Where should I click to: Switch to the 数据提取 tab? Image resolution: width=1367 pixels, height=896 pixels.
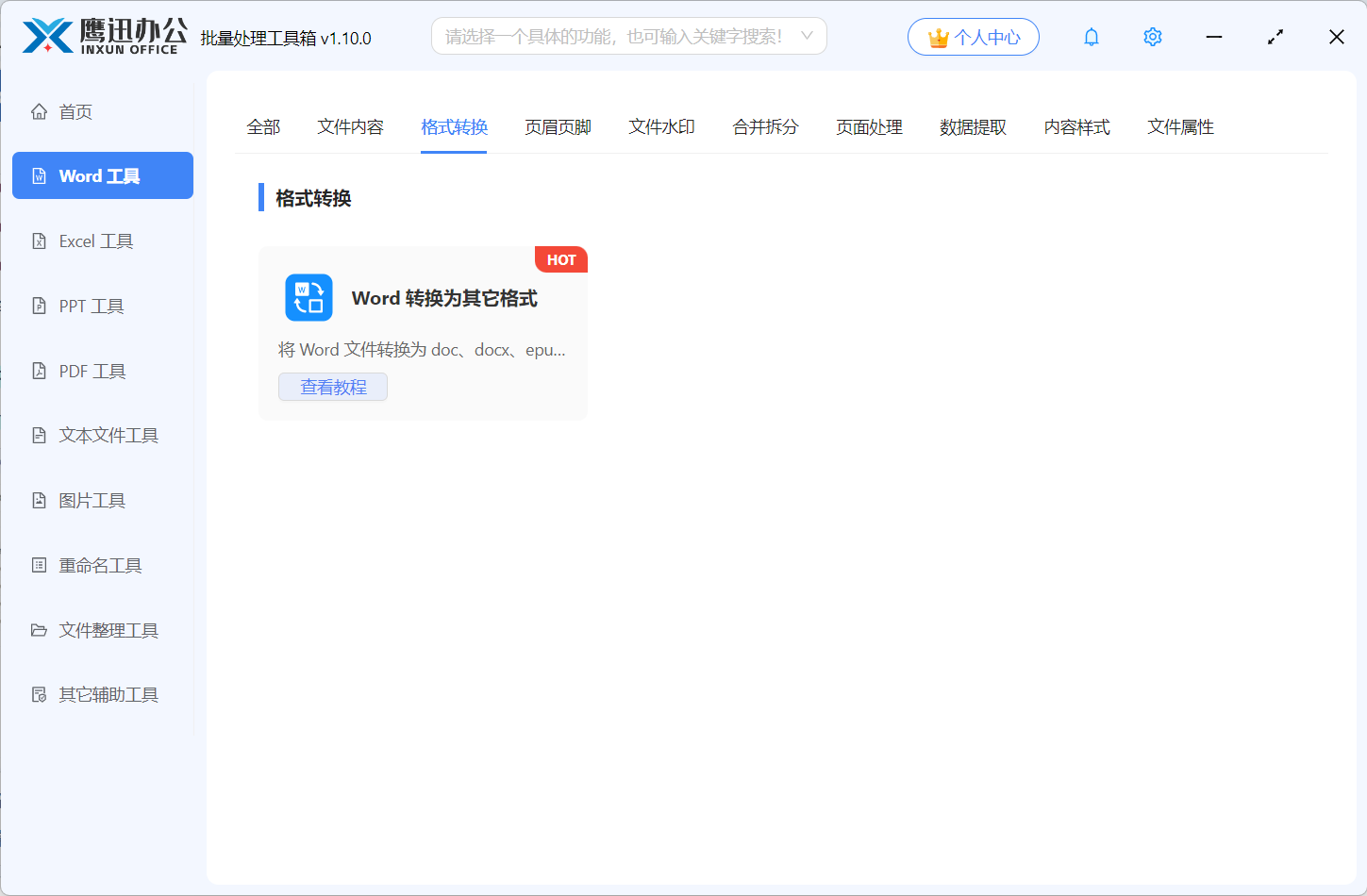pos(973,126)
